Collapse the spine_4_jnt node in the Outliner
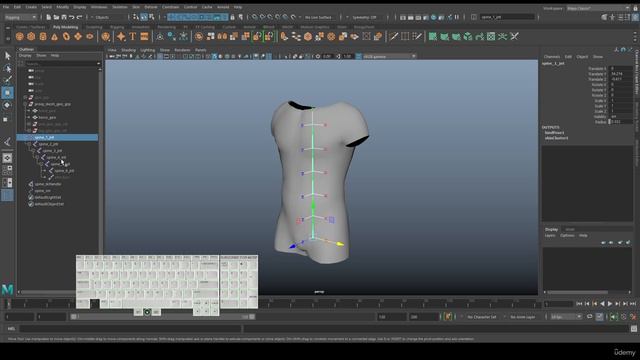Image resolution: width=640 pixels, height=360 pixels. pos(37,157)
